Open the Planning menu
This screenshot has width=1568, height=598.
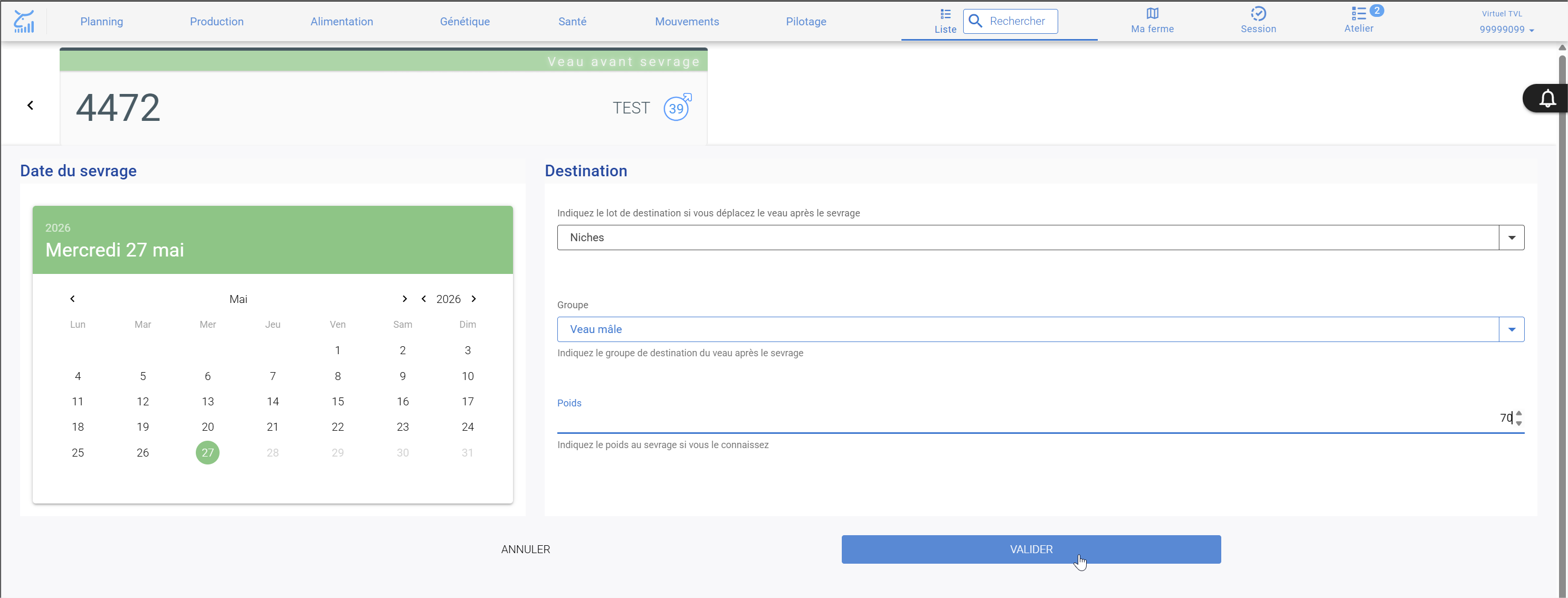tap(102, 21)
